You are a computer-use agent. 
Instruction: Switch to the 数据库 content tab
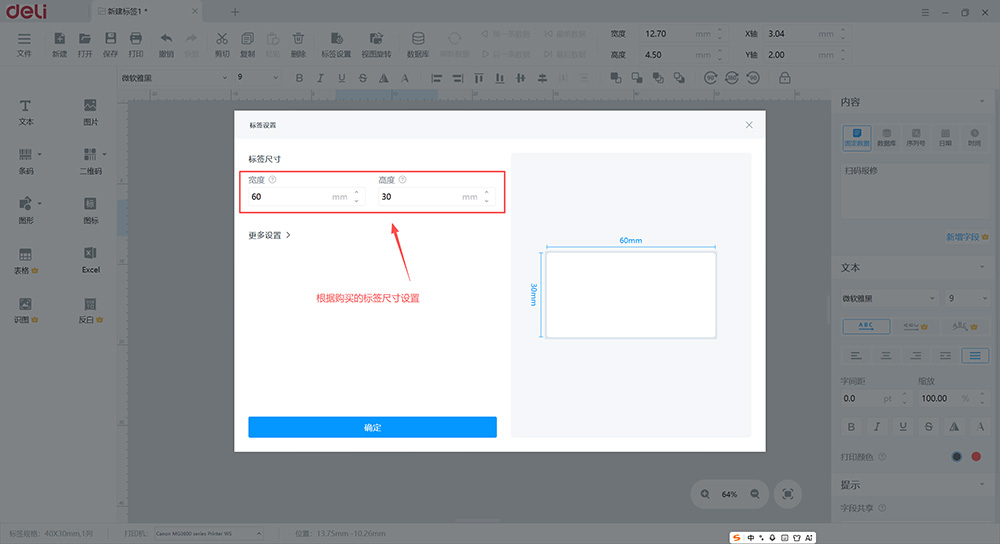(886, 137)
